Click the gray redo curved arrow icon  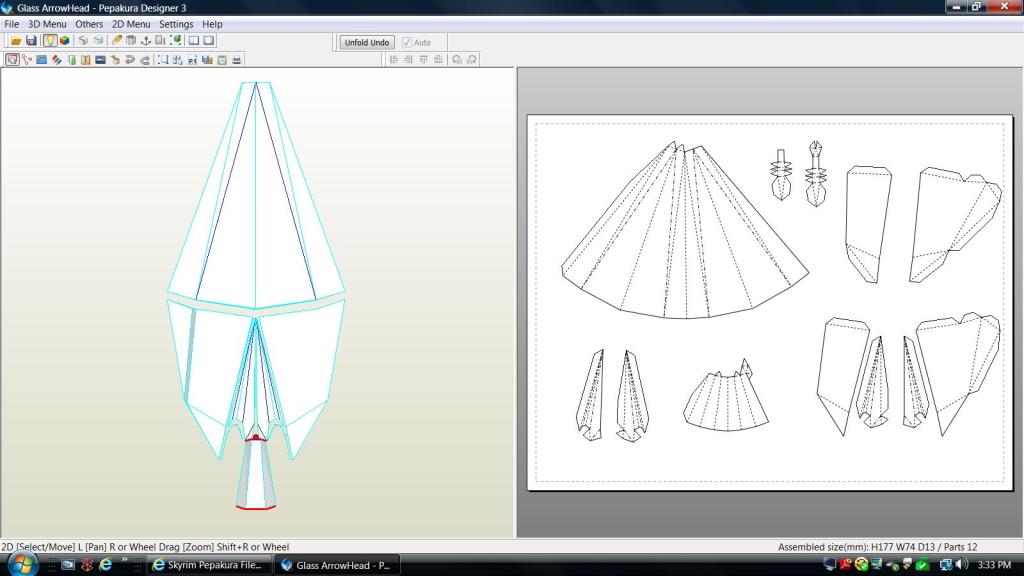(145, 60)
